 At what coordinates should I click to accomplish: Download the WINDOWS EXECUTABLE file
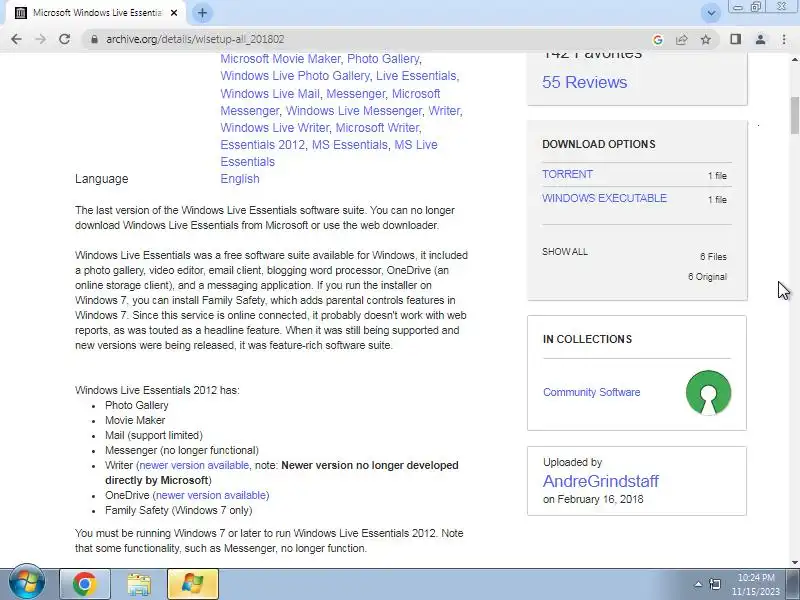coord(604,198)
